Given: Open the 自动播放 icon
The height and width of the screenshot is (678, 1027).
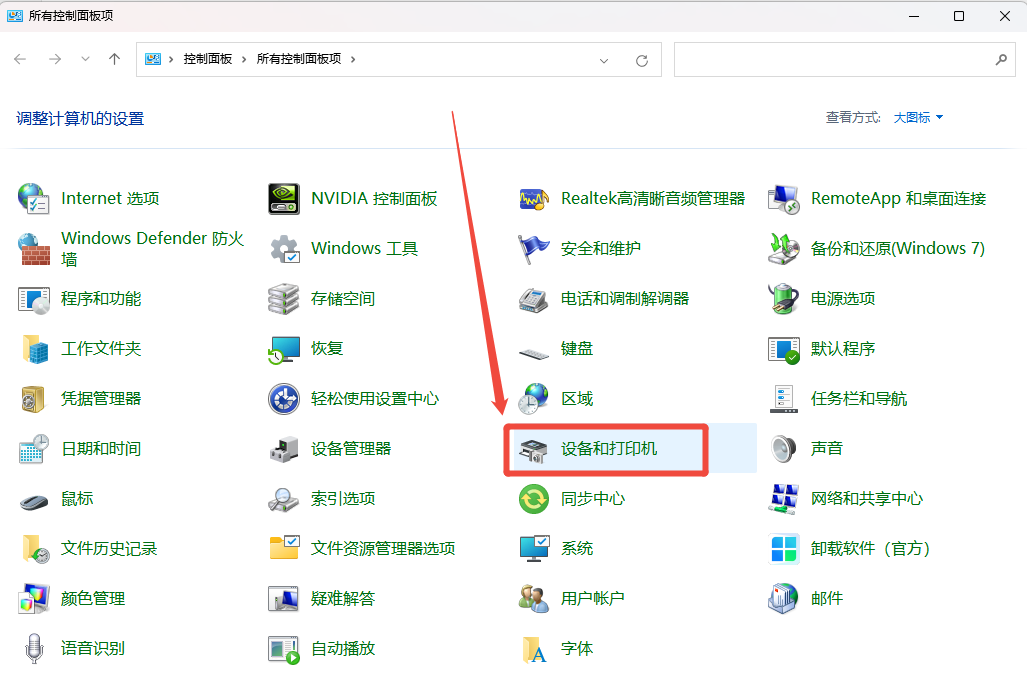Looking at the screenshot, I should pyautogui.click(x=284, y=649).
